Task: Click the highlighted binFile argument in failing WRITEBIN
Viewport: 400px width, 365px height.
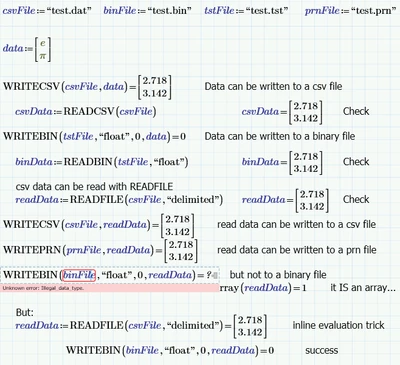Action: [79, 275]
